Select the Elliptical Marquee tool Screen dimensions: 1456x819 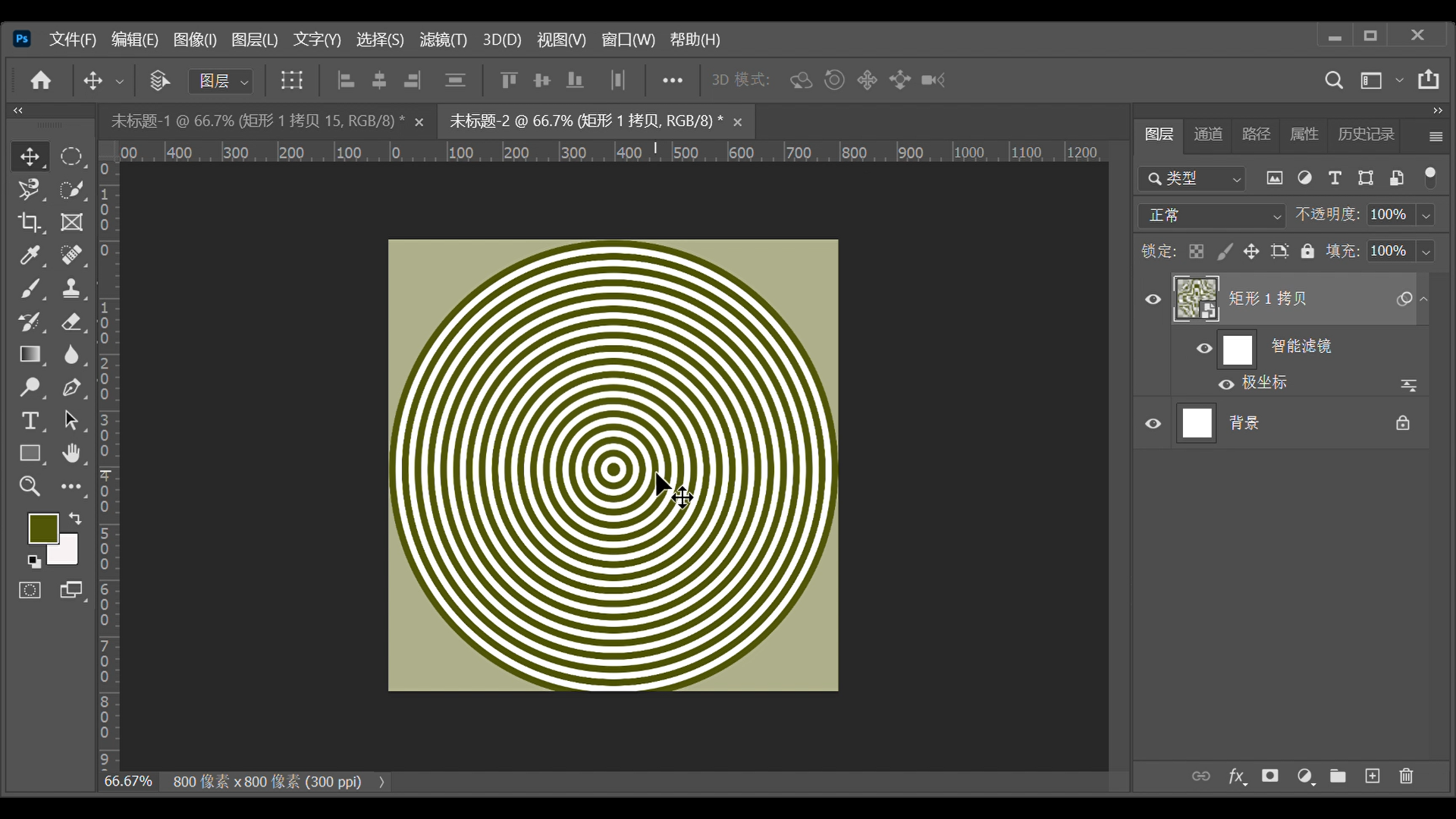(71, 156)
